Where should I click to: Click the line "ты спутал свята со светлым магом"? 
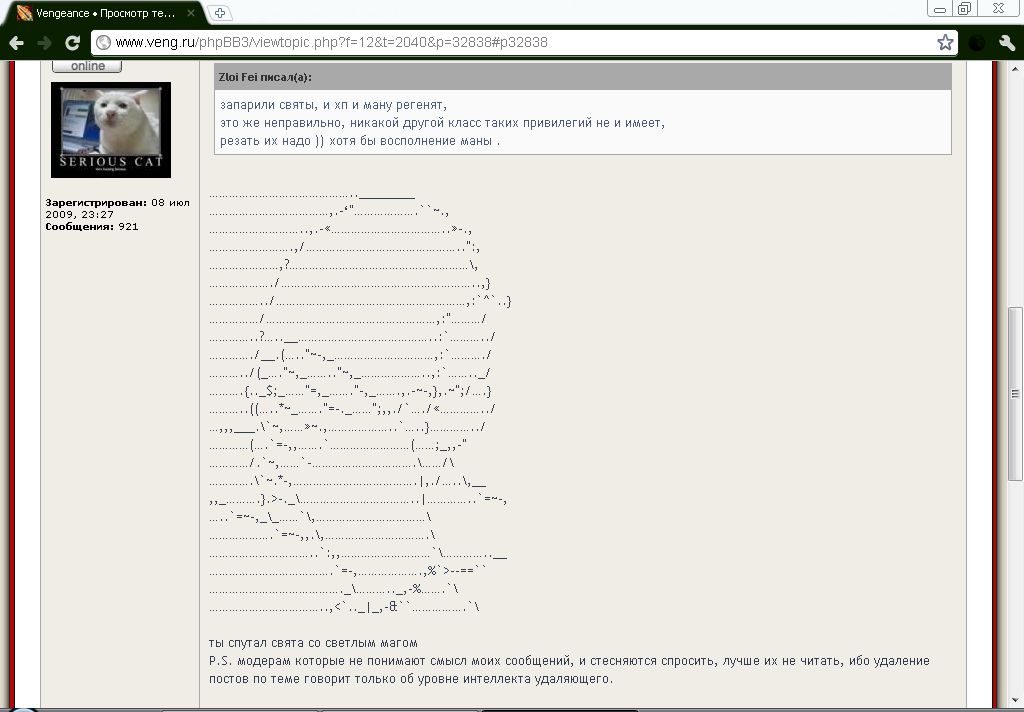point(313,643)
